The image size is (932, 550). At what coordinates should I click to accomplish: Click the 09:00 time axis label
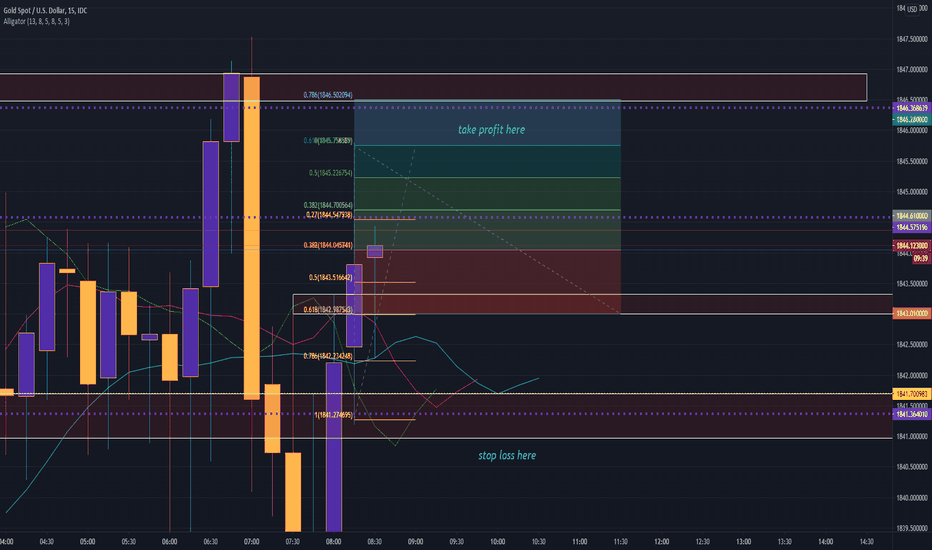(x=415, y=542)
